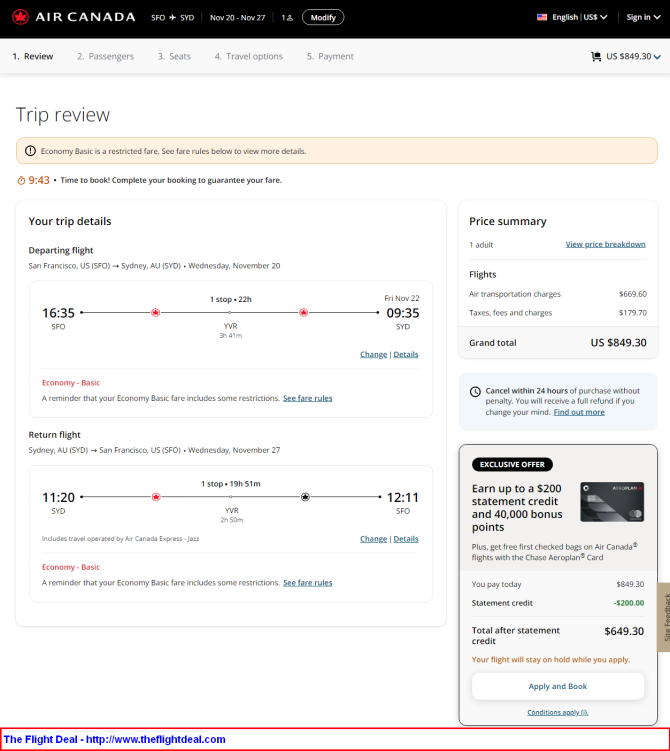Click the Aeroplan credit card image
The height and width of the screenshot is (751, 670).
[612, 502]
